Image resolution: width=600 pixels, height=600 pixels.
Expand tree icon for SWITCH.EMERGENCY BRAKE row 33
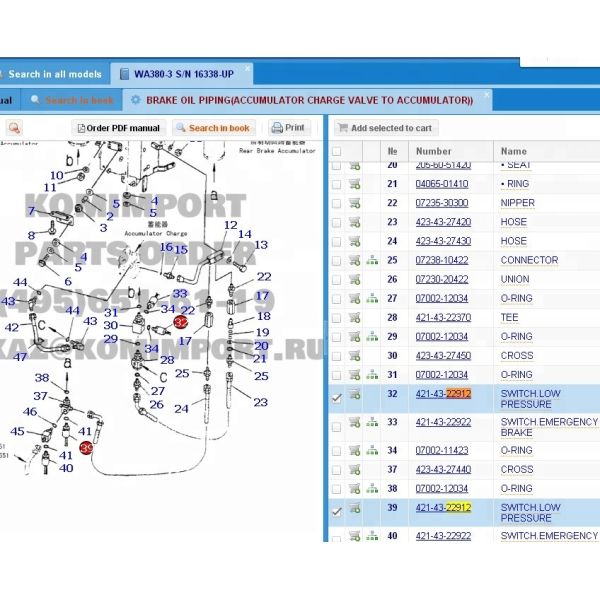pyautogui.click(x=372, y=427)
